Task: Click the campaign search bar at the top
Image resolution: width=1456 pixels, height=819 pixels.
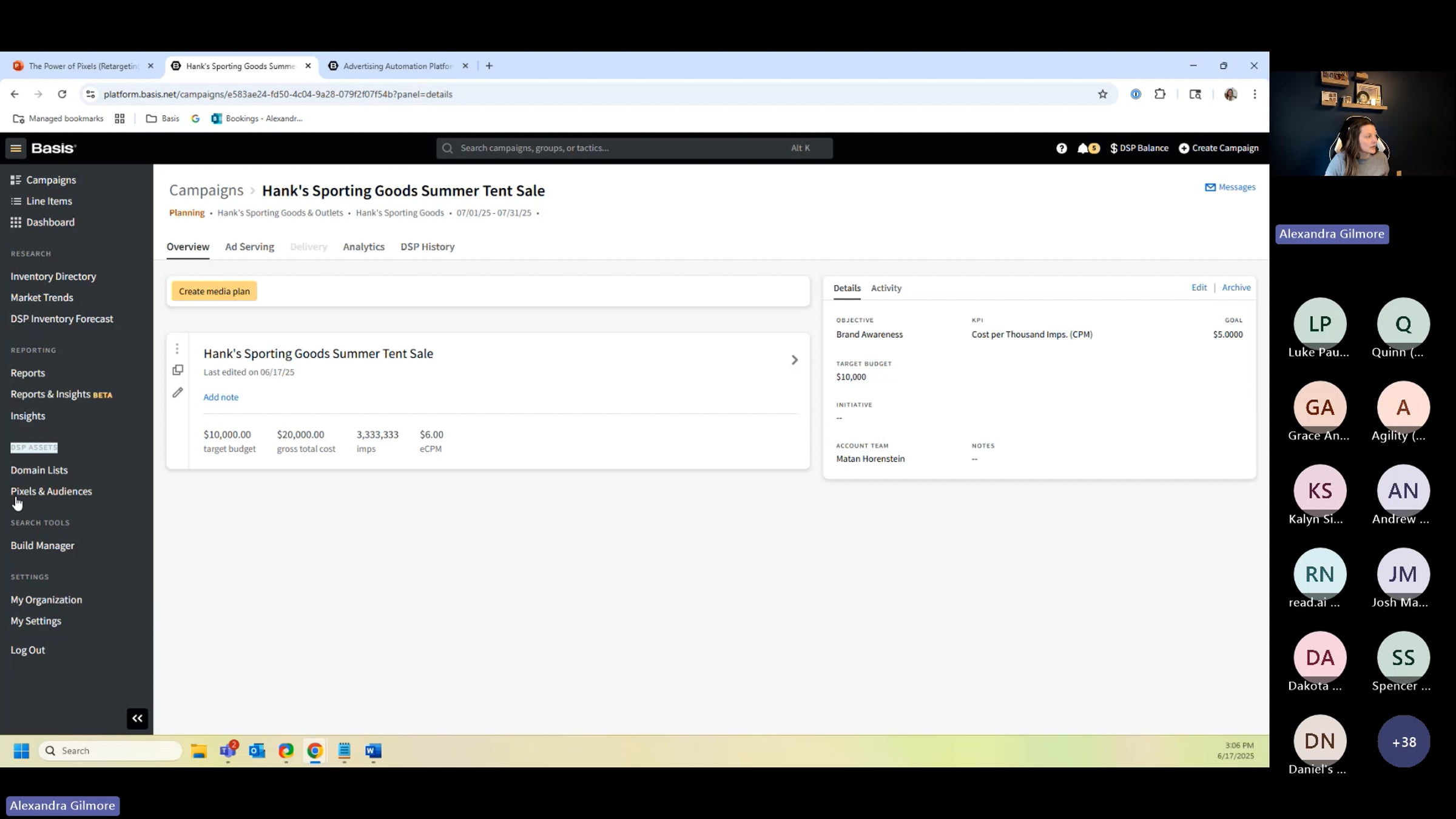Action: 631,148
